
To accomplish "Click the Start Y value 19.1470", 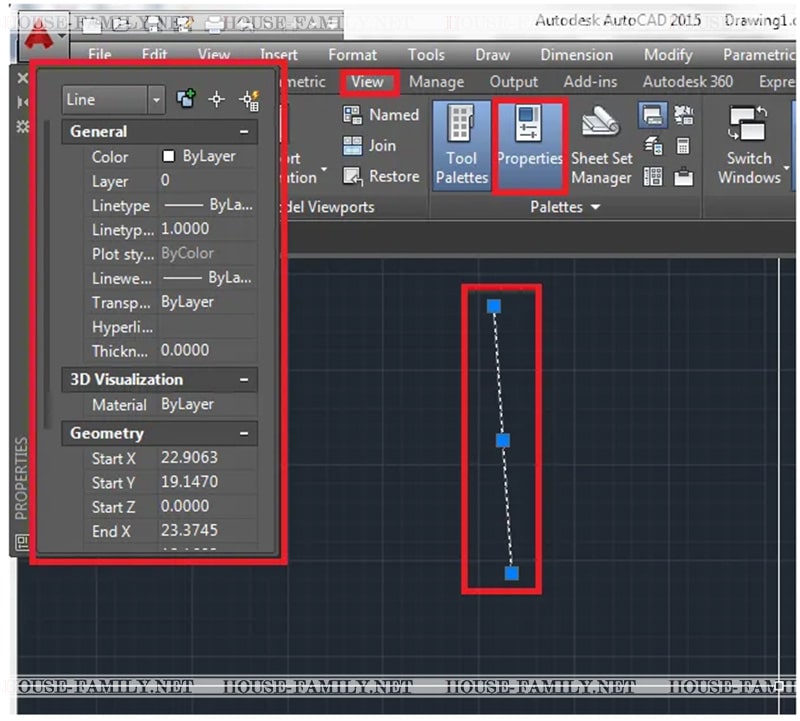I will tap(208, 482).
